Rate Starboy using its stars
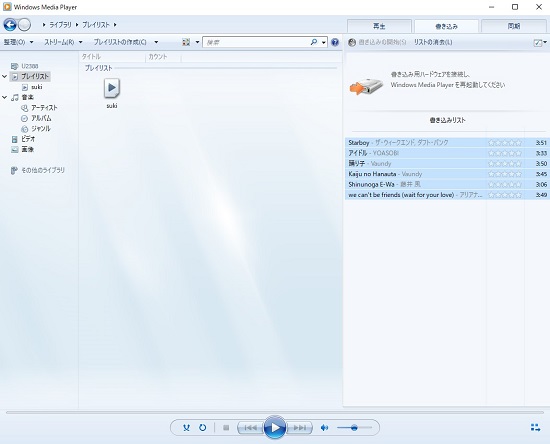550x444 pixels. click(505, 142)
